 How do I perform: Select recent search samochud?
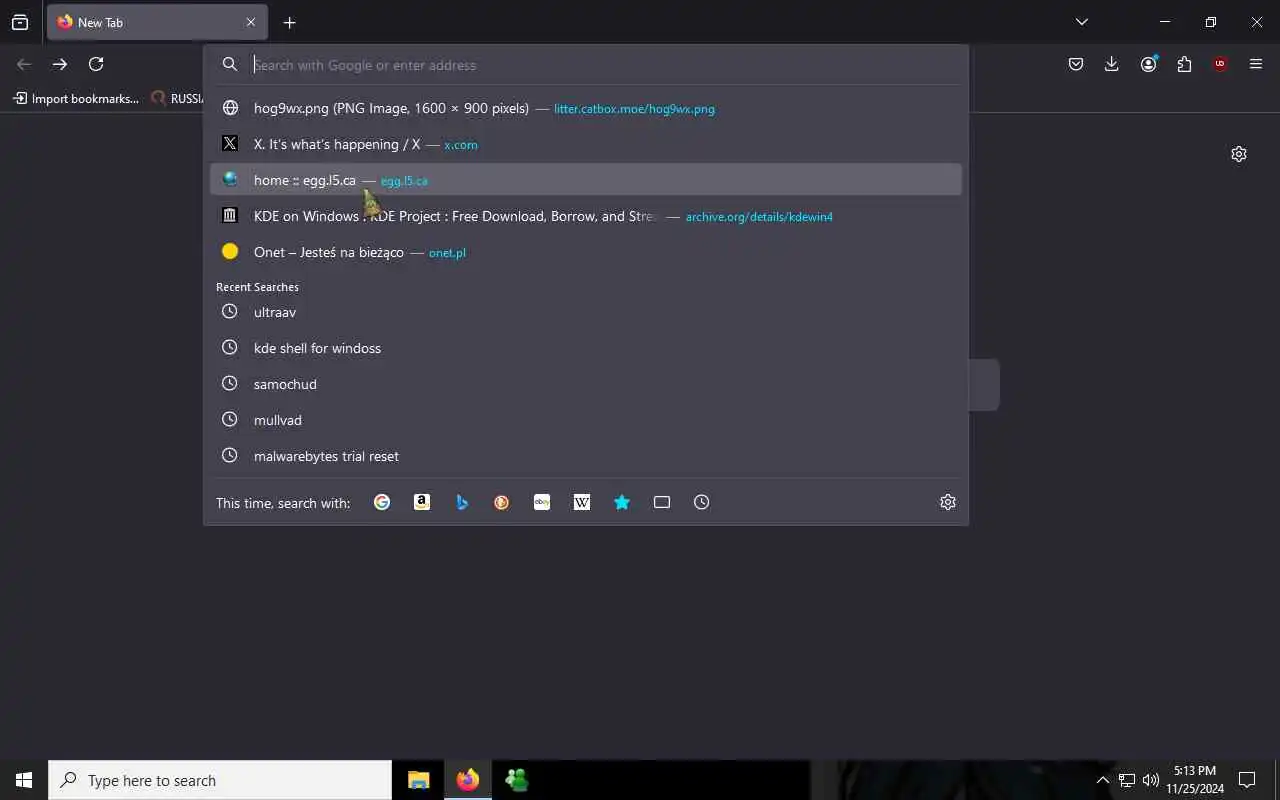pyautogui.click(x=586, y=384)
